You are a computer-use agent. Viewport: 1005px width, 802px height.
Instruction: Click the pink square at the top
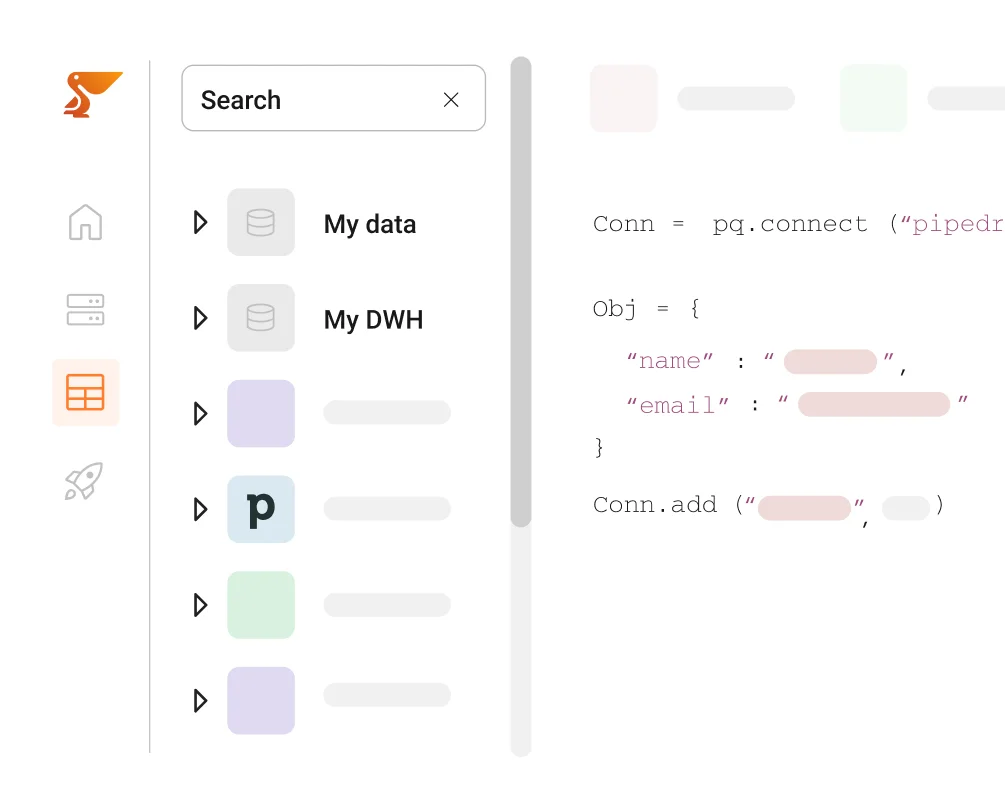[623, 98]
